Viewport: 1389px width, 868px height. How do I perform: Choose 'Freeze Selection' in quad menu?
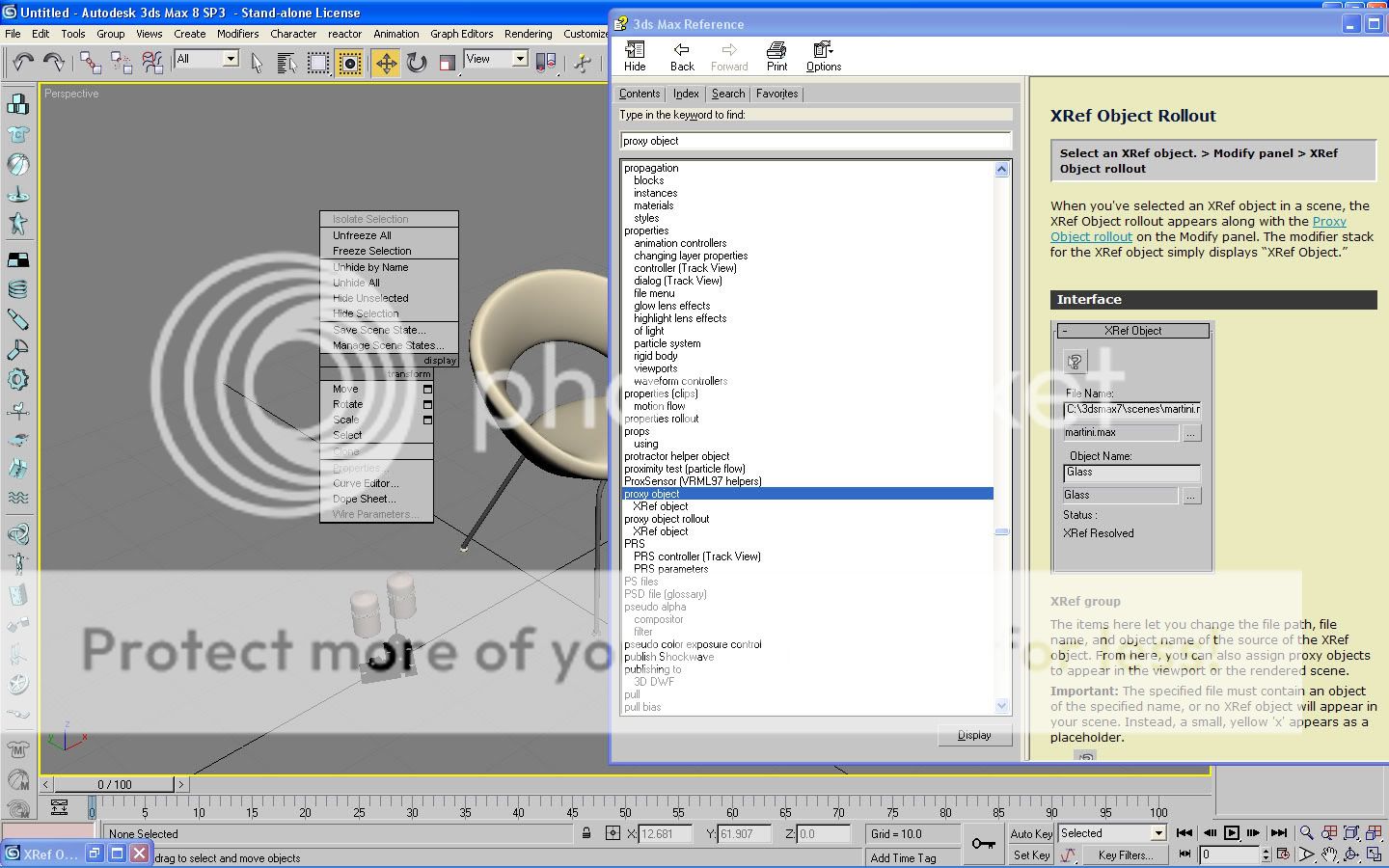(x=372, y=251)
